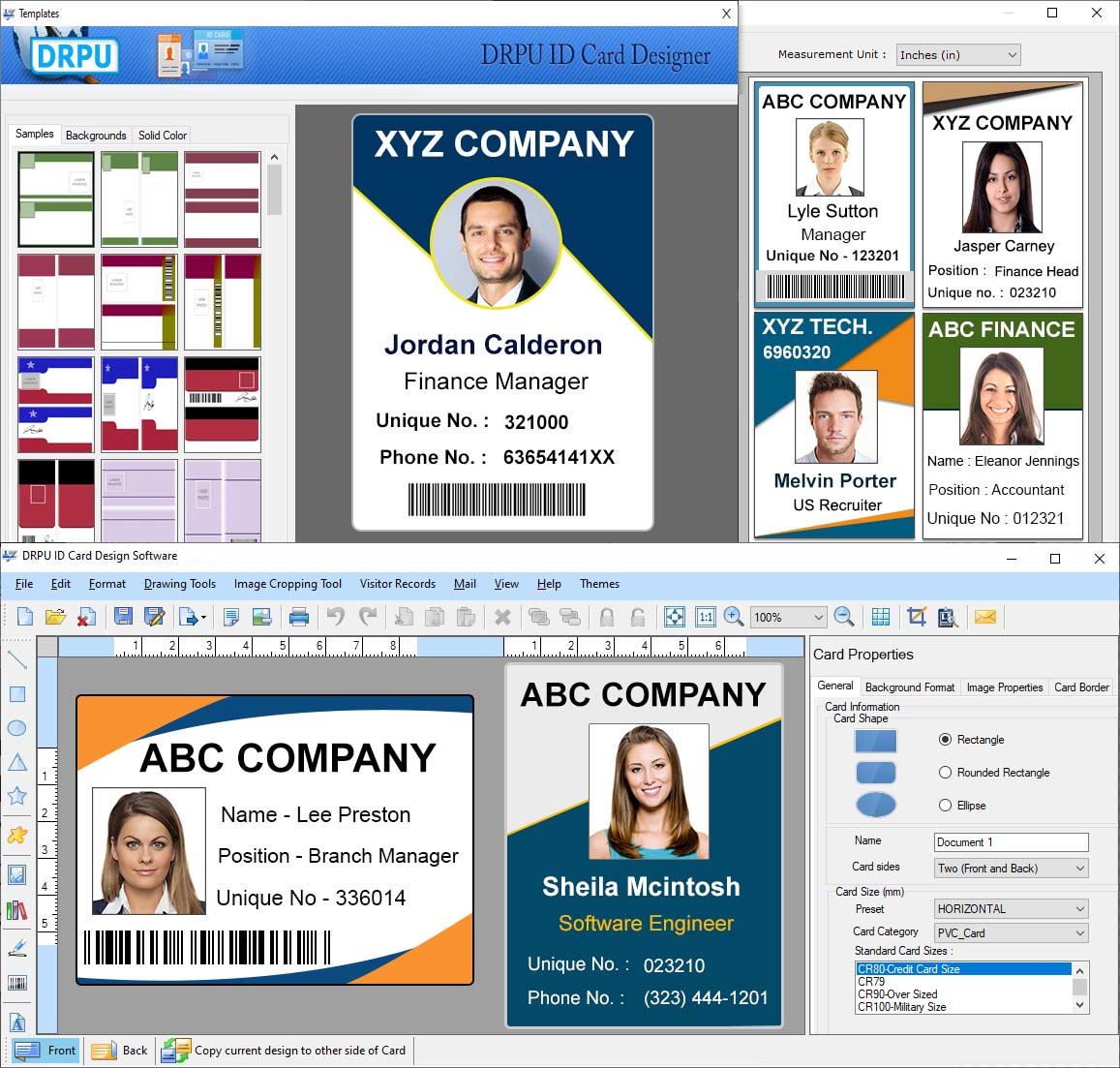
Task: Select the Line drawing tool
Action: tap(16, 661)
